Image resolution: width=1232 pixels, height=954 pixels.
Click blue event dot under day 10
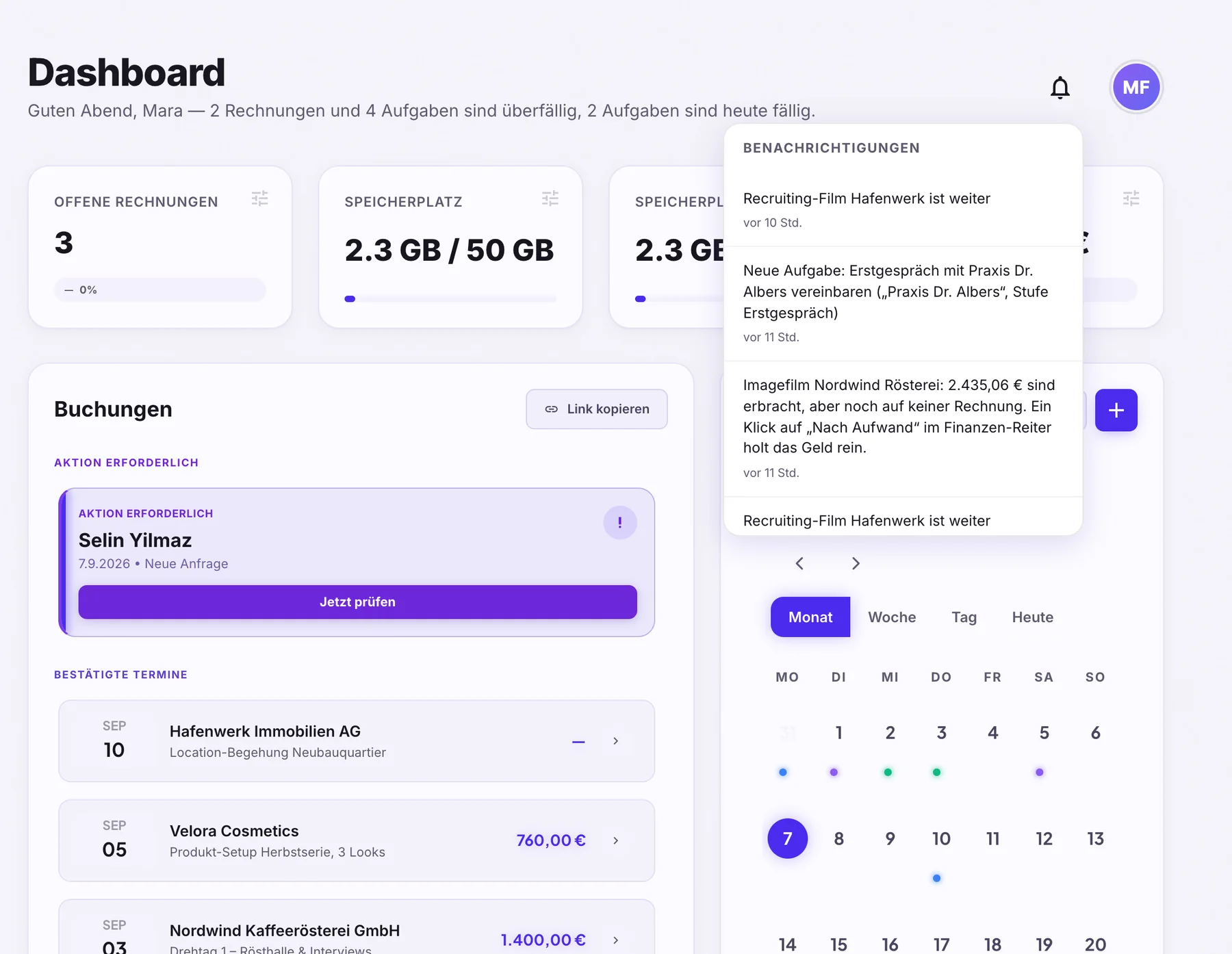click(x=936, y=878)
